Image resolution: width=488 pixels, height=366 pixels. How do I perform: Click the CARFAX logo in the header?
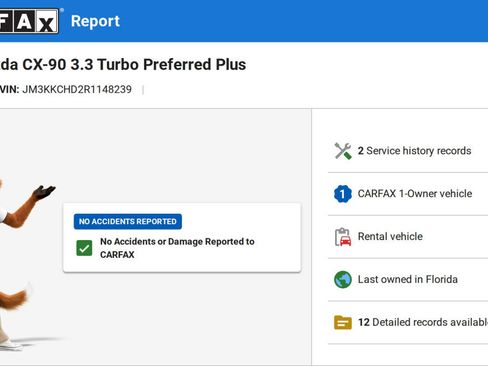coord(29,21)
